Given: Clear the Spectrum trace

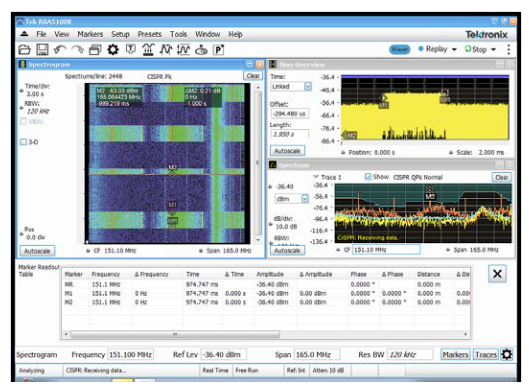Looking at the screenshot, I should tap(502, 177).
